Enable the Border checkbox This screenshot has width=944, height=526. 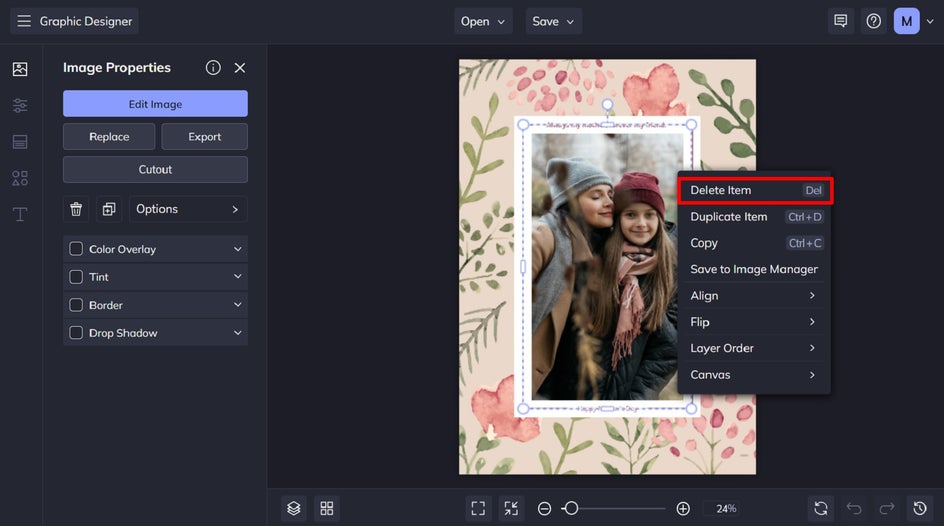pos(76,305)
